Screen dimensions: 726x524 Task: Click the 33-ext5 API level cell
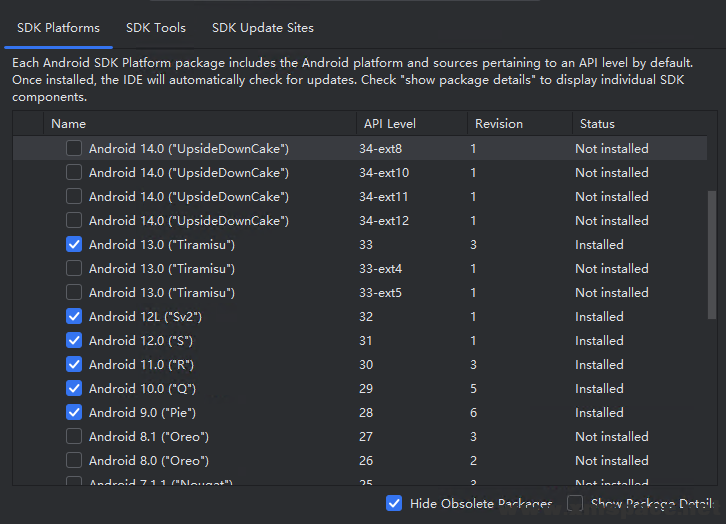pos(380,293)
